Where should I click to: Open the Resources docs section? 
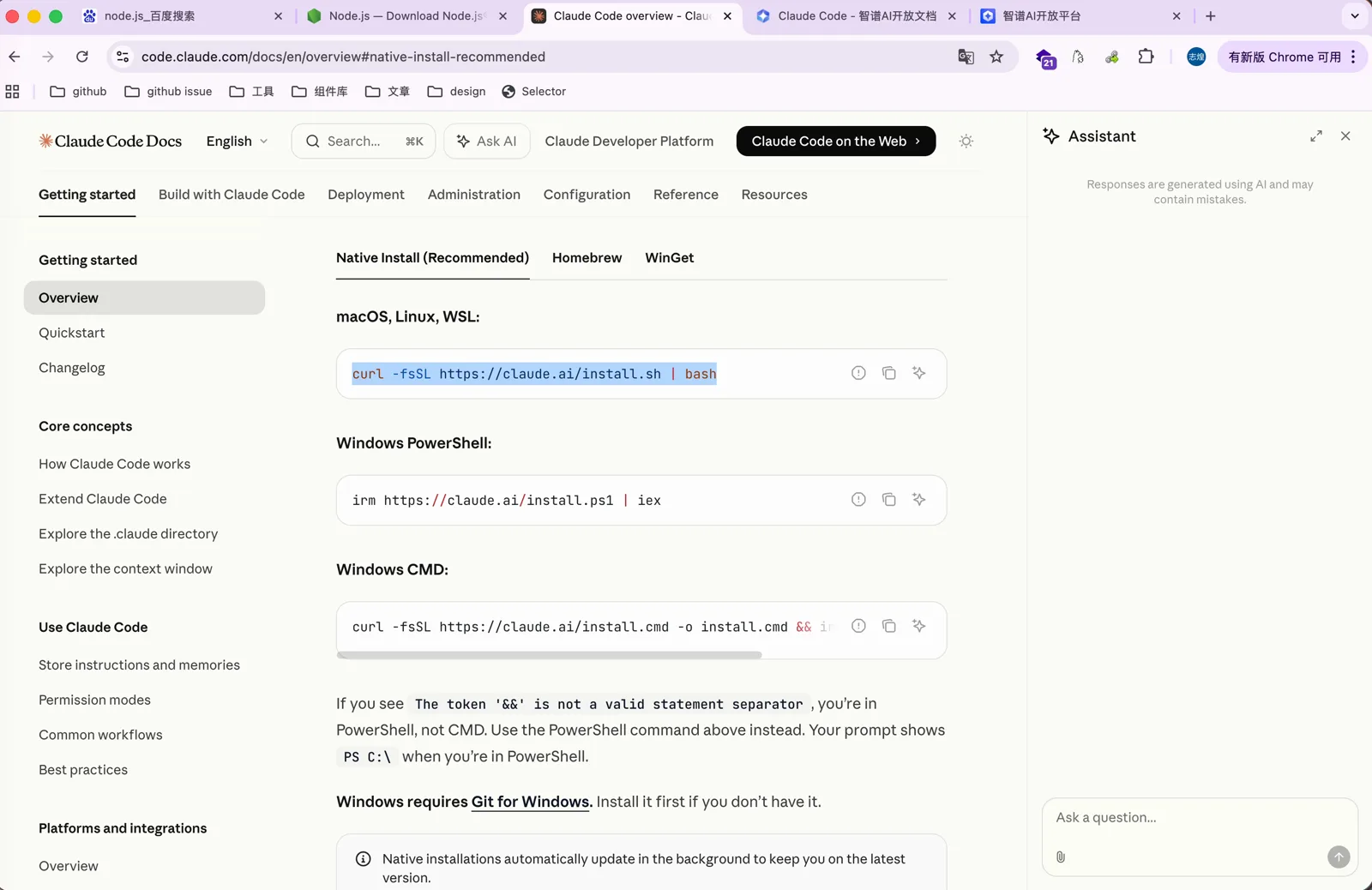(x=774, y=195)
